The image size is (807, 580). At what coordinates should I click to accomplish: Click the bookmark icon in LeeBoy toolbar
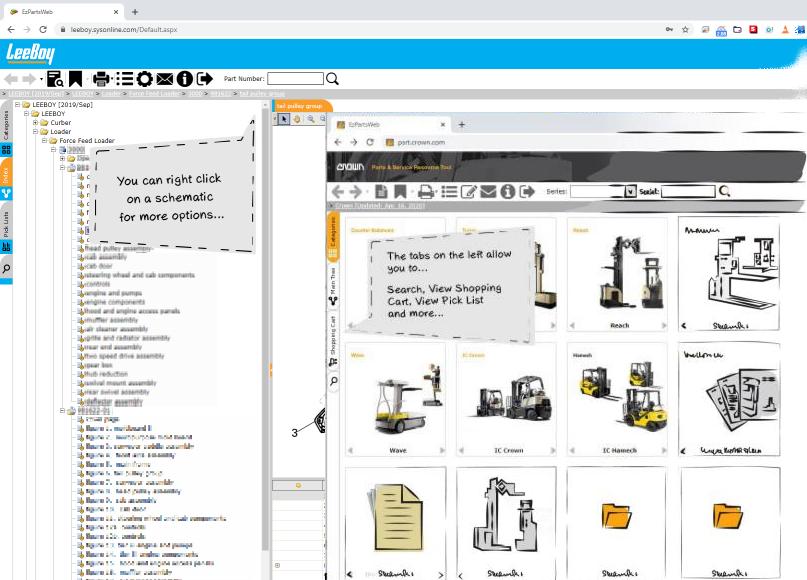(x=75, y=78)
